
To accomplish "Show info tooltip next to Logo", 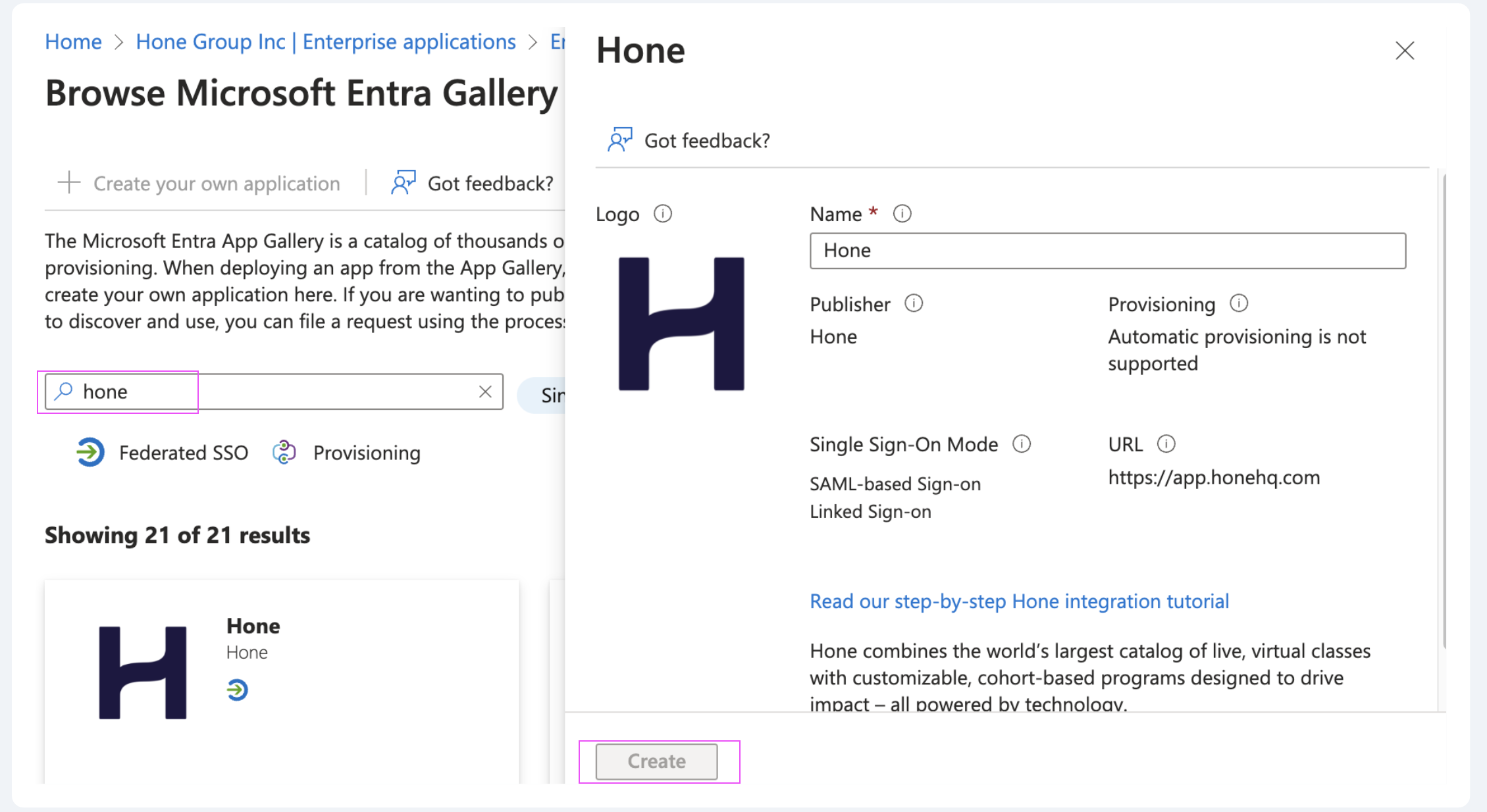I will click(x=662, y=214).
